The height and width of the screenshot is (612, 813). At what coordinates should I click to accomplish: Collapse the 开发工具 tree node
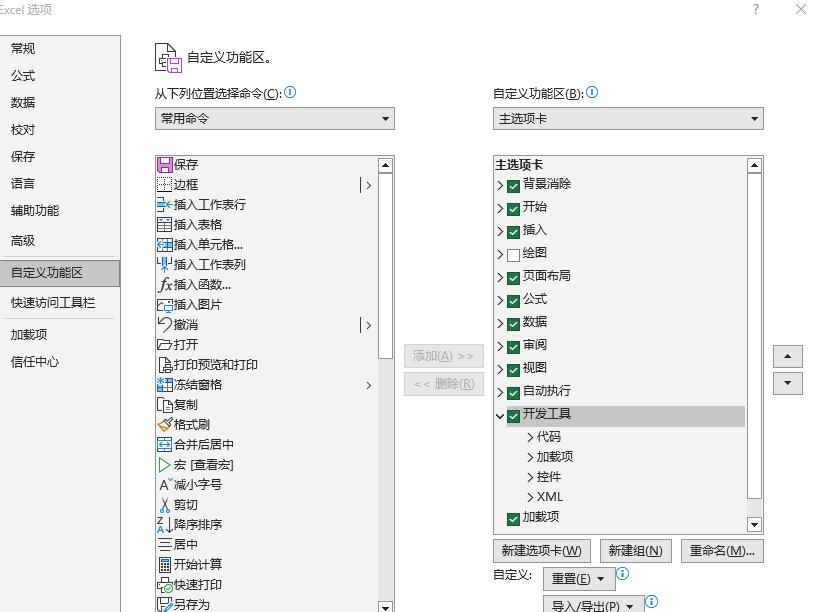tap(500, 416)
